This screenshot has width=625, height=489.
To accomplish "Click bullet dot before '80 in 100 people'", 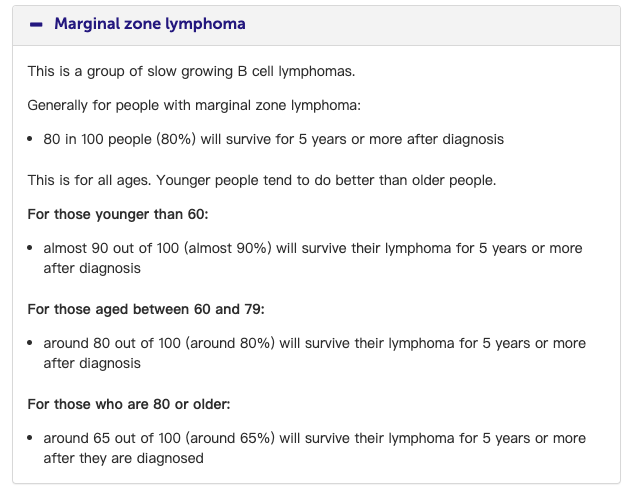I will [30, 139].
